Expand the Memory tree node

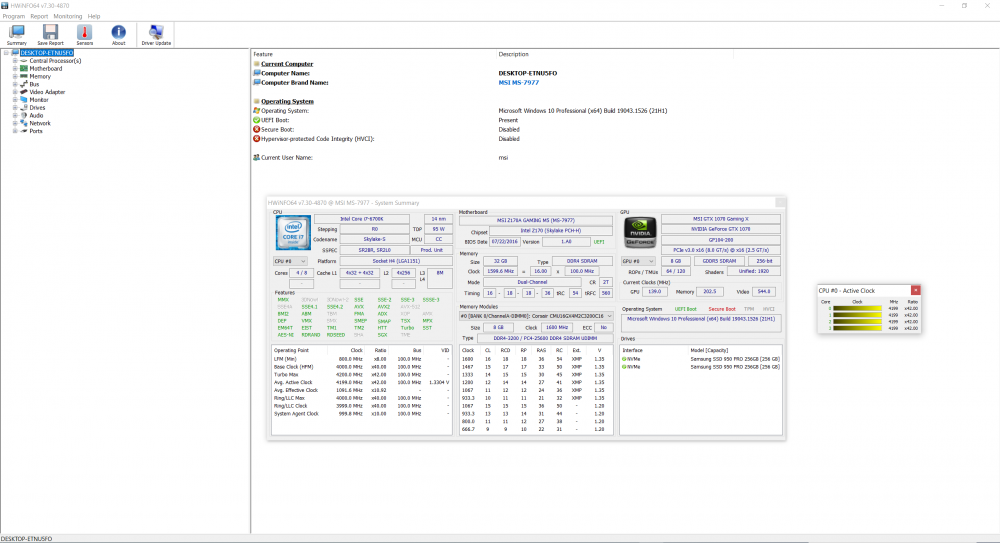click(15, 76)
